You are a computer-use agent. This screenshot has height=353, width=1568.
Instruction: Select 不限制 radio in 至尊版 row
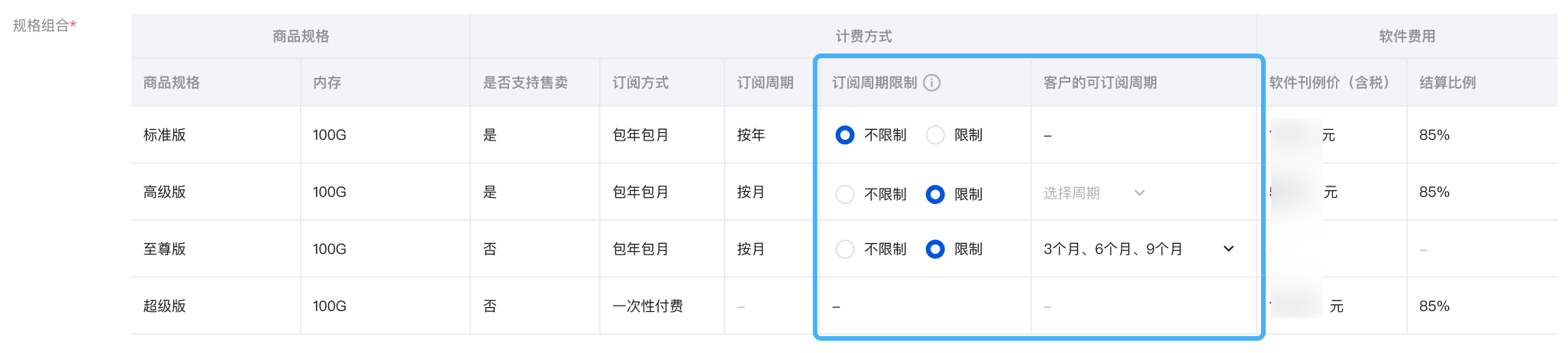tap(844, 249)
